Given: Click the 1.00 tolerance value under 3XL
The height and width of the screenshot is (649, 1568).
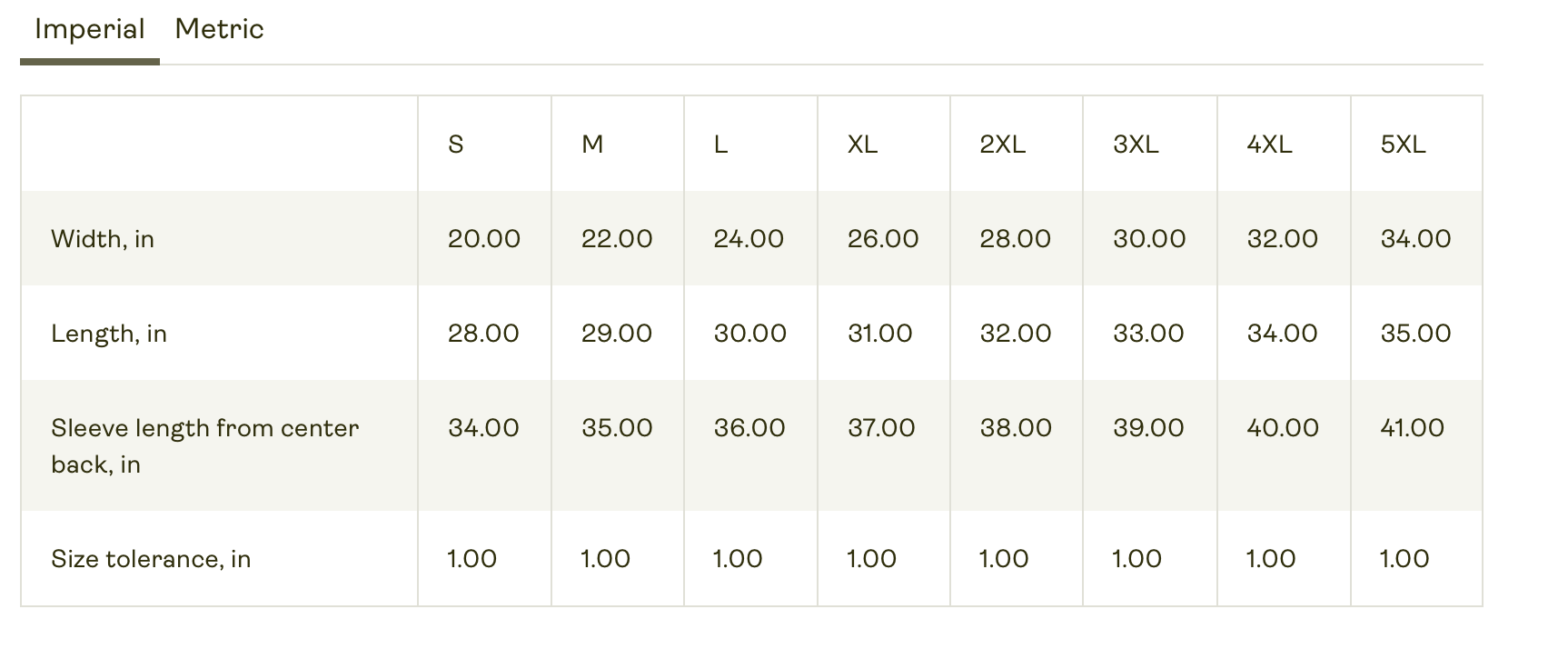Looking at the screenshot, I should [x=1135, y=558].
